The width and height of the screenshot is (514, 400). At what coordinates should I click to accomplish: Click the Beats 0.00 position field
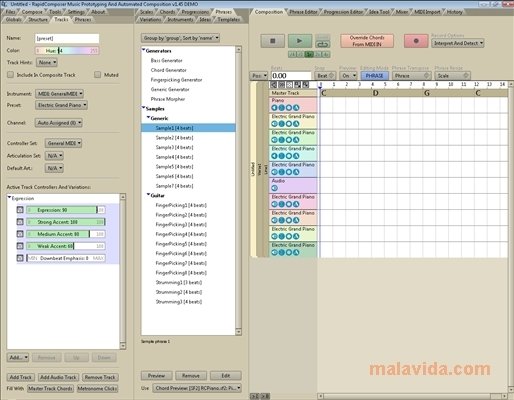pos(291,76)
